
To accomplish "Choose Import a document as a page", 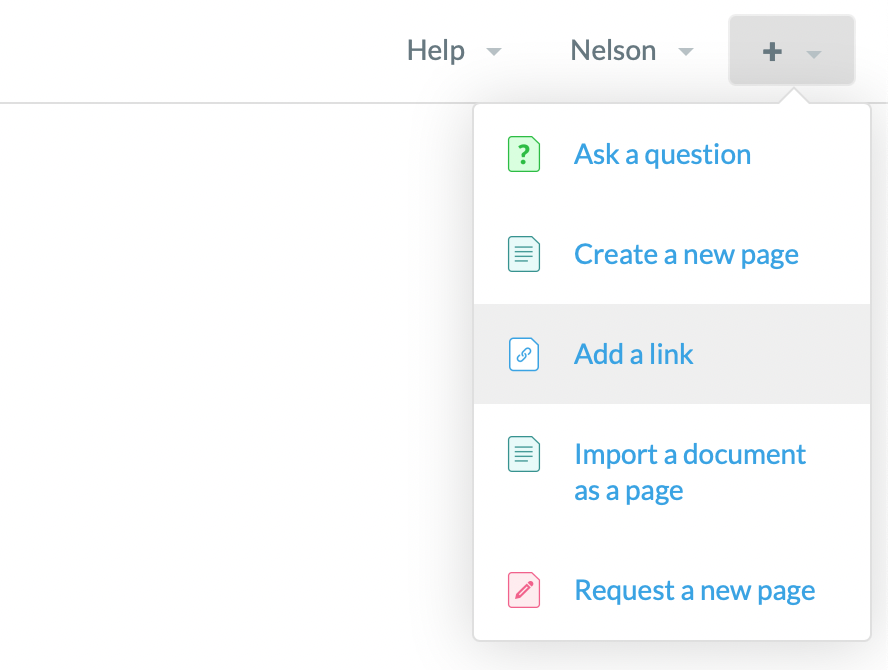I will pyautogui.click(x=689, y=455).
